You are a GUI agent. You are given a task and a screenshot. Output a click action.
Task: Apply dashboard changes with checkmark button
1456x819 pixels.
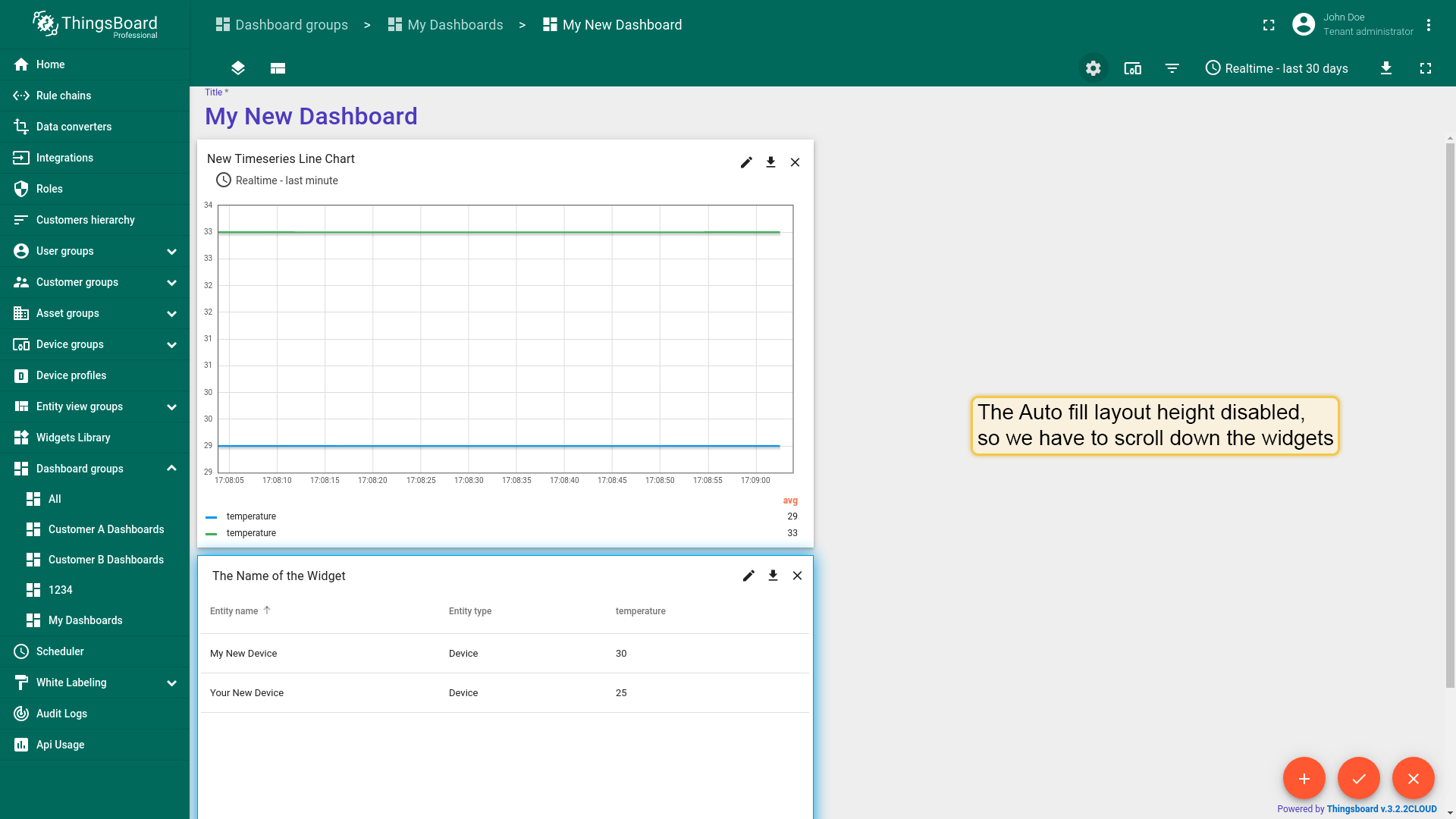coord(1359,778)
